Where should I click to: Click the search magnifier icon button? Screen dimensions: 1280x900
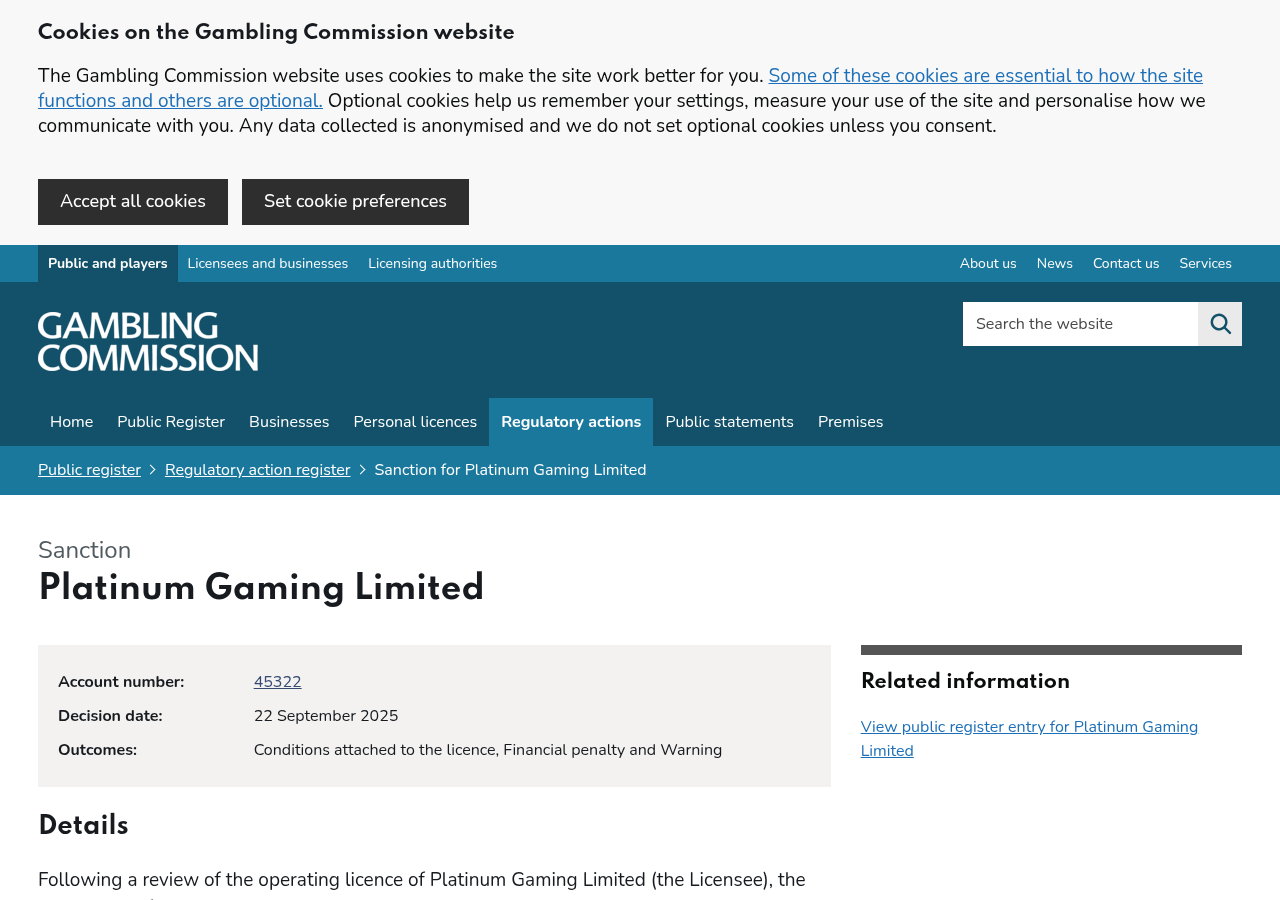[x=1220, y=324]
